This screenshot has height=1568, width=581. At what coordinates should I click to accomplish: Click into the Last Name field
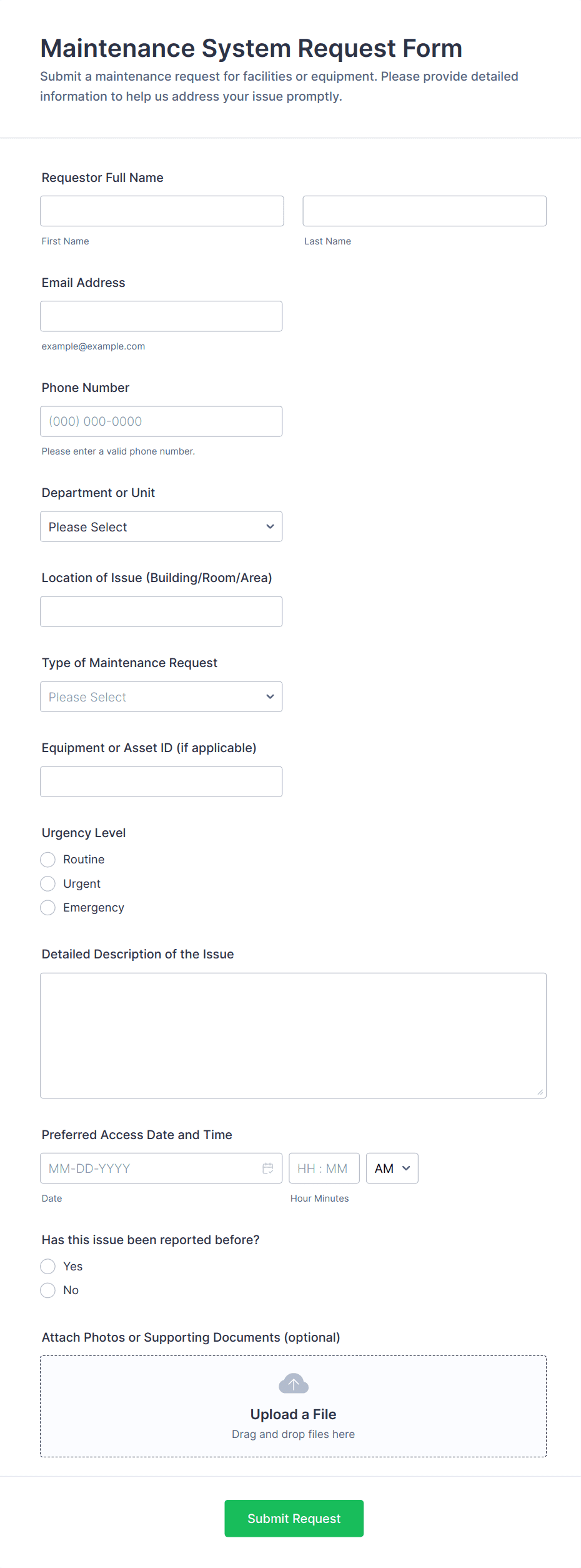424,211
